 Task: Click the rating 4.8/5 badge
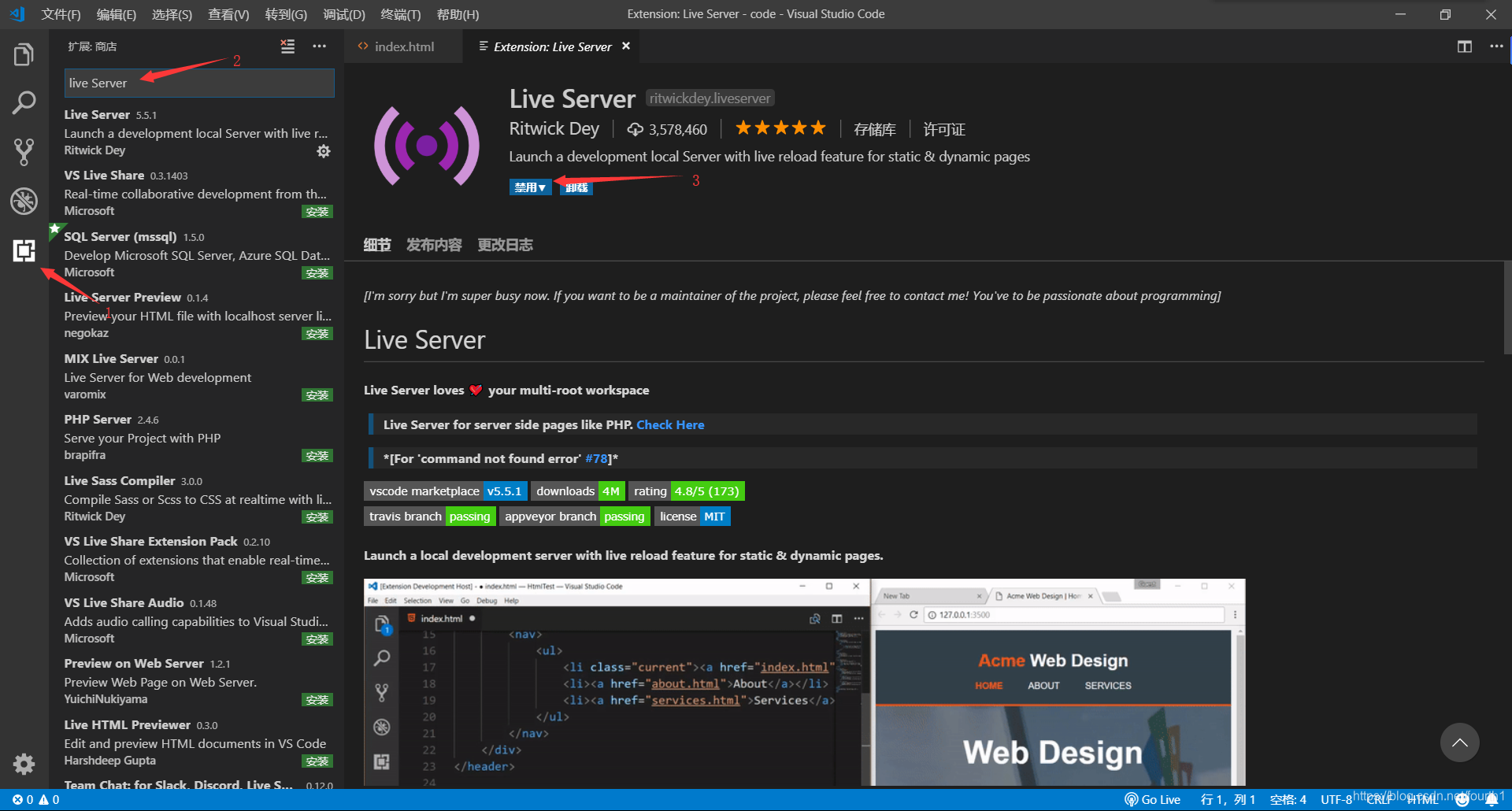pos(686,491)
